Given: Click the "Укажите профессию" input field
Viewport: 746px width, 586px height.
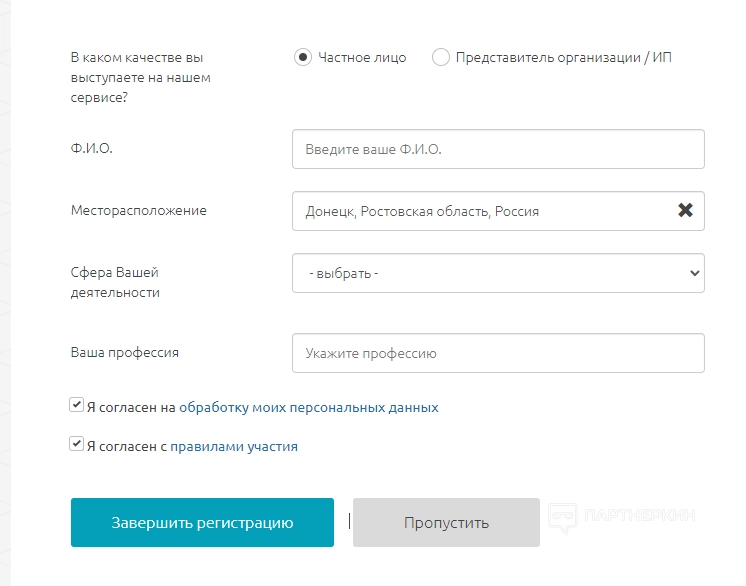Looking at the screenshot, I should [498, 353].
